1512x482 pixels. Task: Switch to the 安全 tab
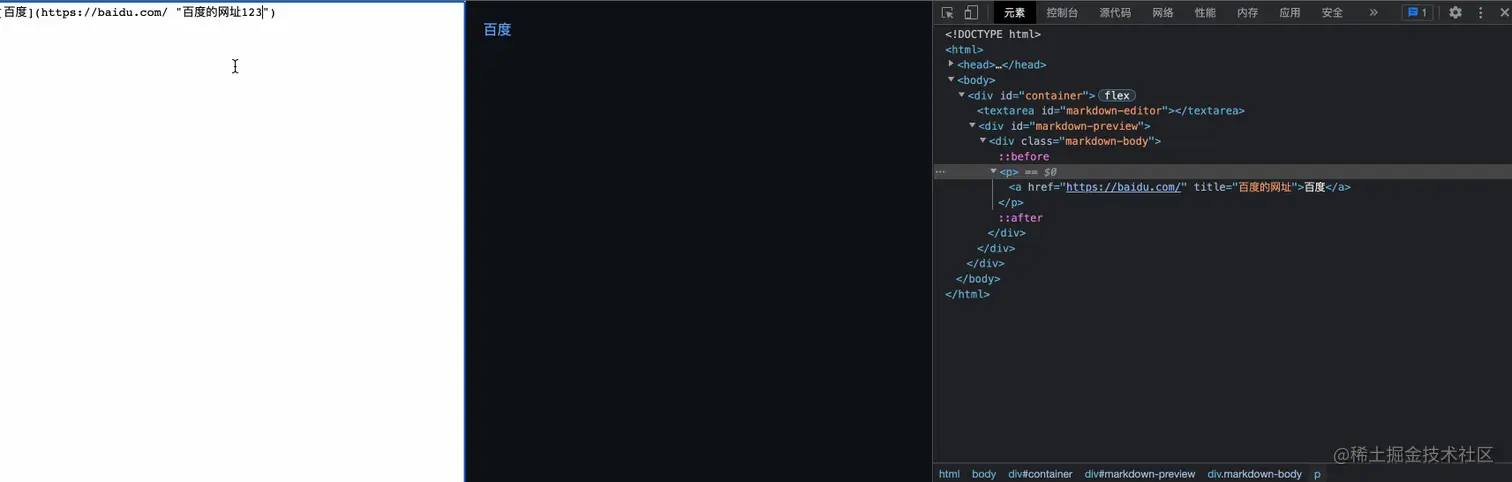1332,13
